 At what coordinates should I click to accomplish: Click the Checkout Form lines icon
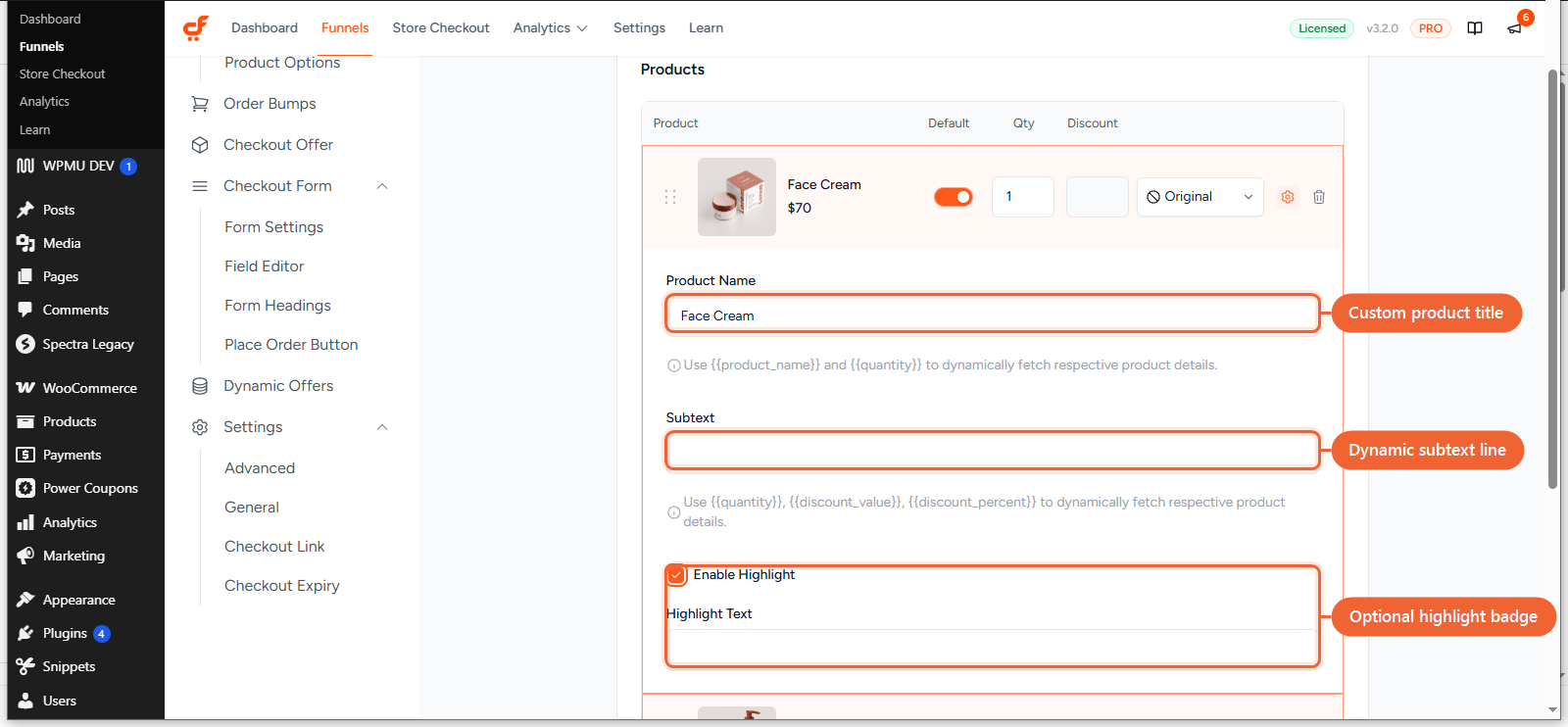(x=200, y=186)
